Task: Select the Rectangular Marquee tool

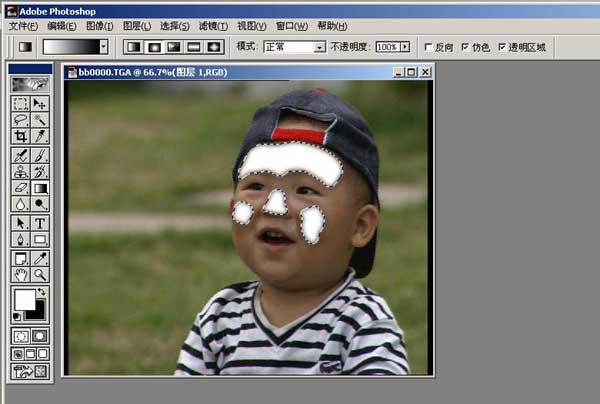Action: tap(21, 104)
